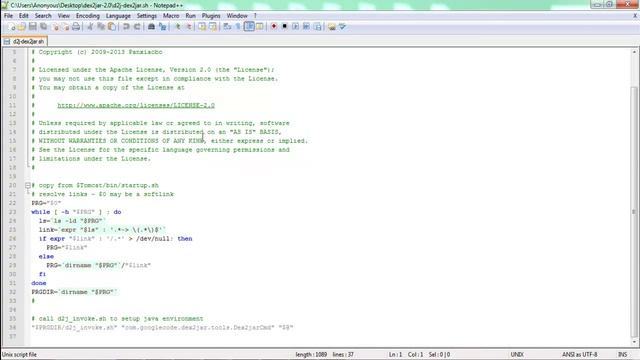The image size is (640, 360).
Task: Click the PRGDIR assignment on line 32
Action: pyautogui.click(x=74, y=292)
